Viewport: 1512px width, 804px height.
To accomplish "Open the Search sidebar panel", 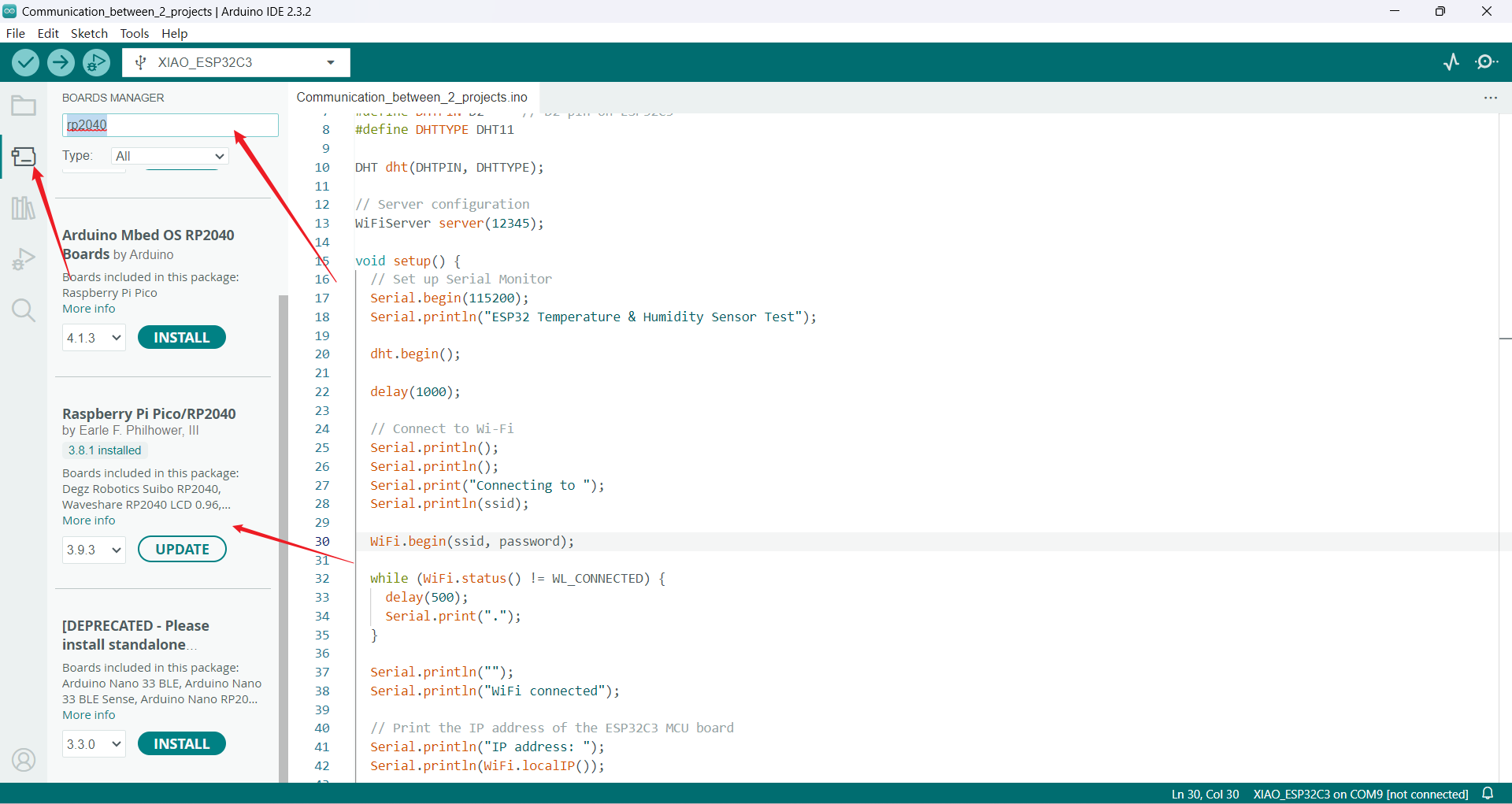I will click(24, 310).
